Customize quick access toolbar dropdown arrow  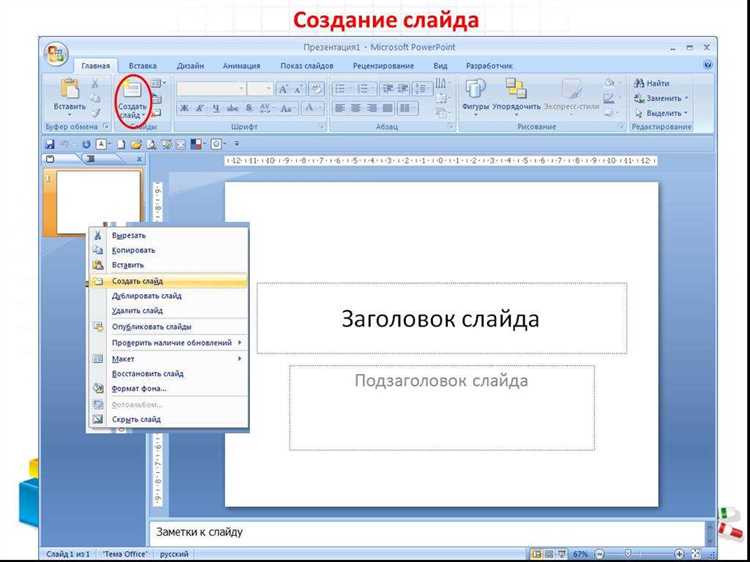(236, 144)
